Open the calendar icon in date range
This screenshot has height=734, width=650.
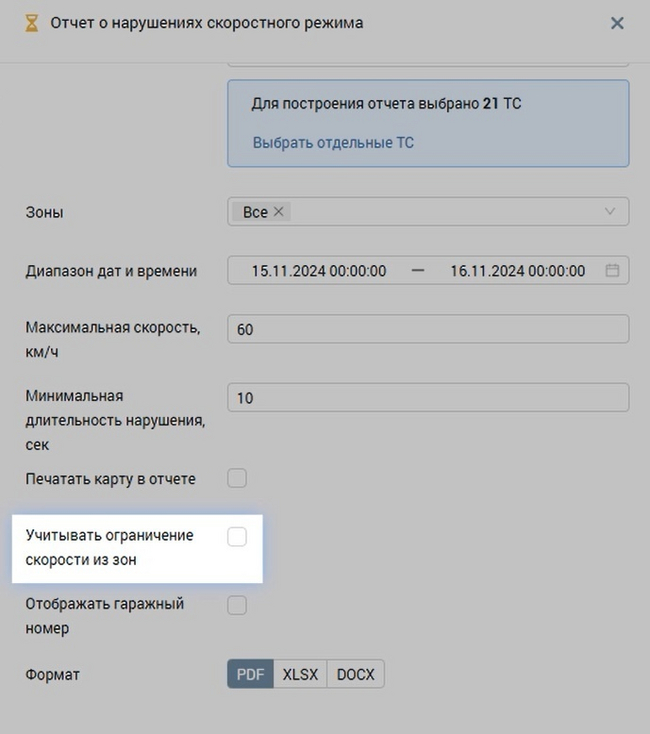point(612,271)
